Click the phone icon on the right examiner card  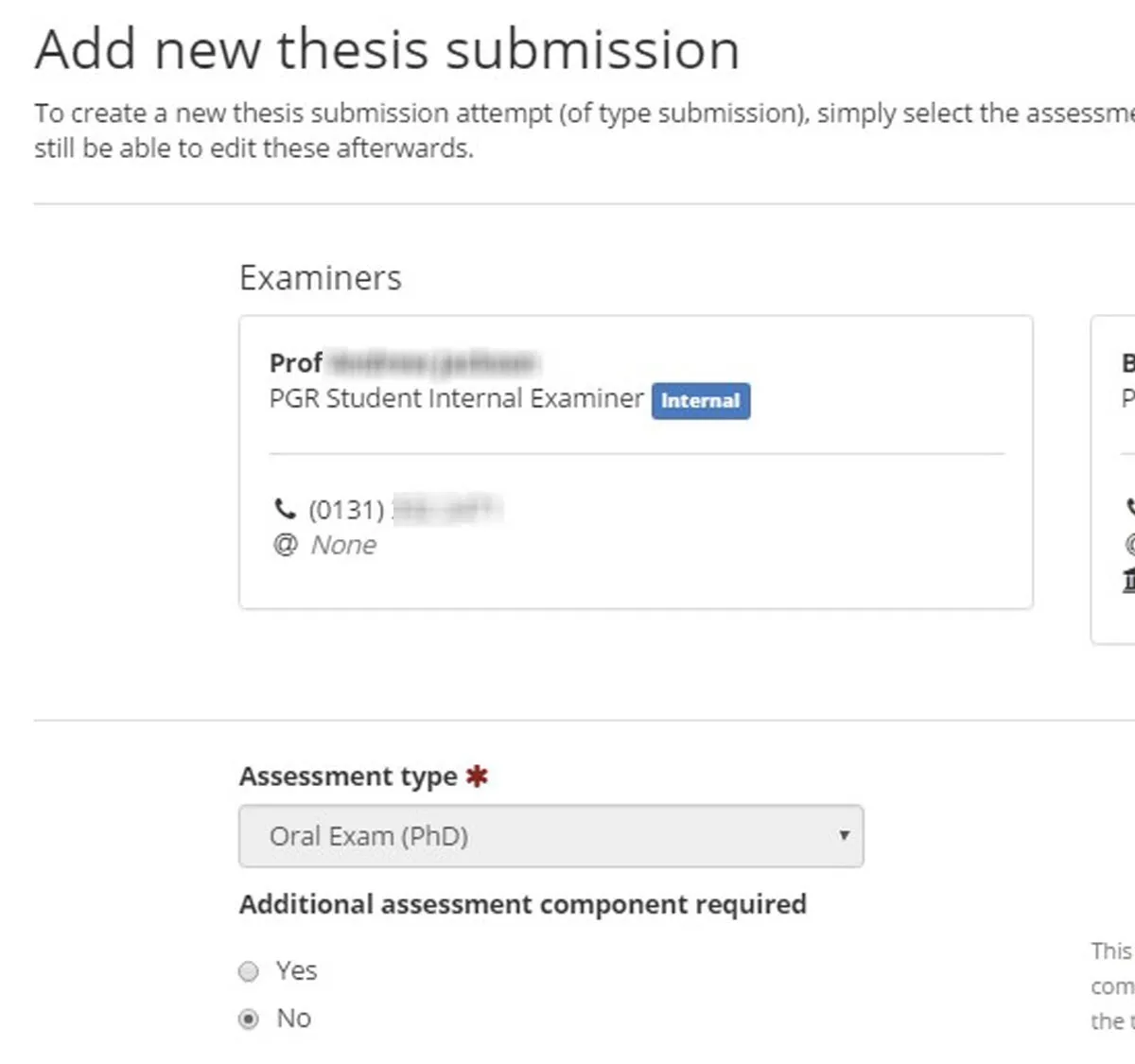point(1129,506)
